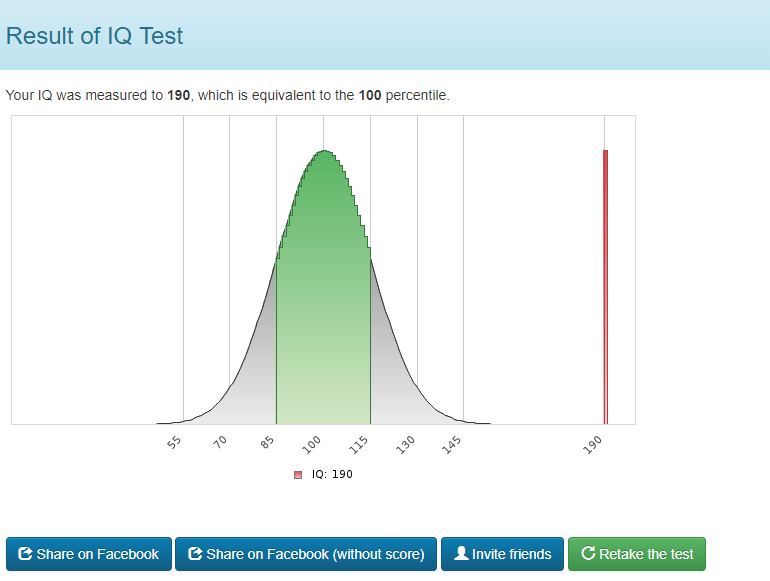Image resolution: width=770 pixels, height=581 pixels.
Task: Click the red IQ 190 bar in chart
Action: pyautogui.click(x=605, y=287)
